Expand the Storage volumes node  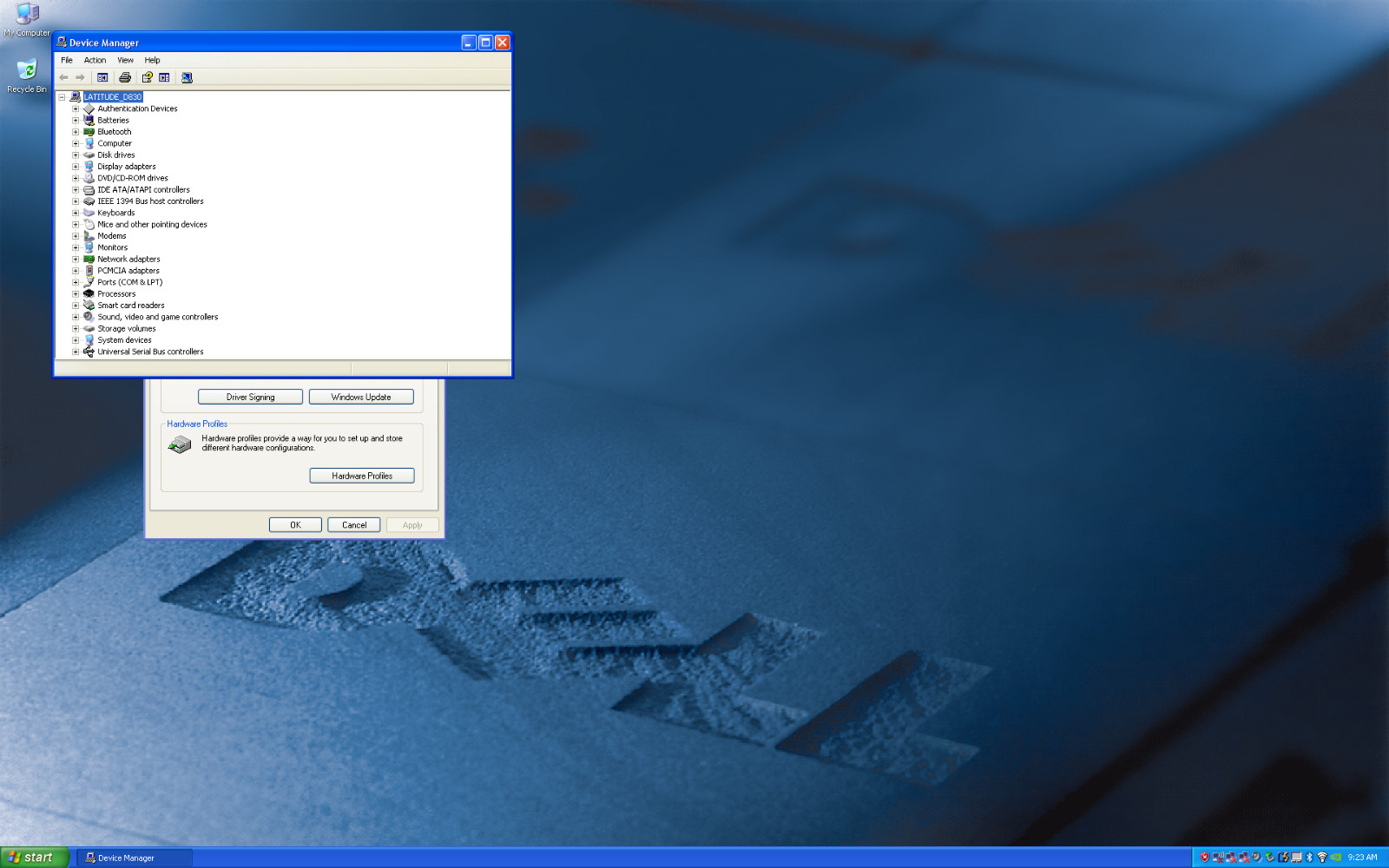(x=76, y=328)
